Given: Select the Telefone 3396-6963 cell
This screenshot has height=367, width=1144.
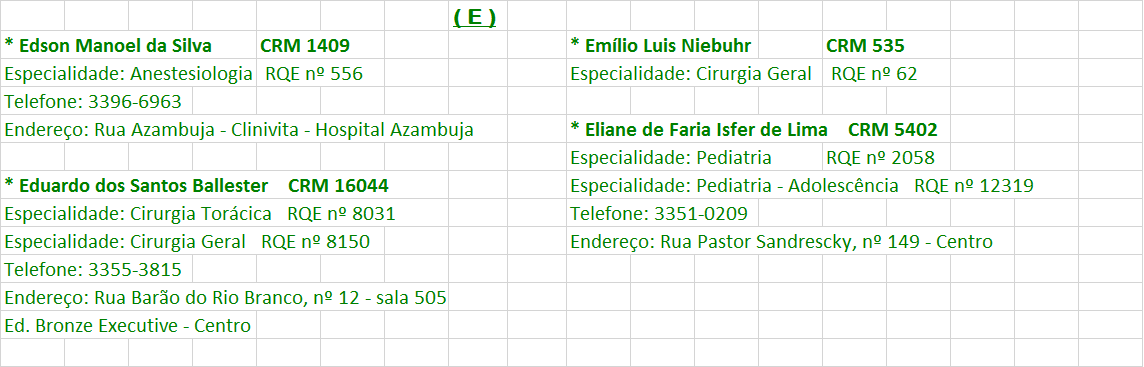Looking at the screenshot, I should 93,101.
